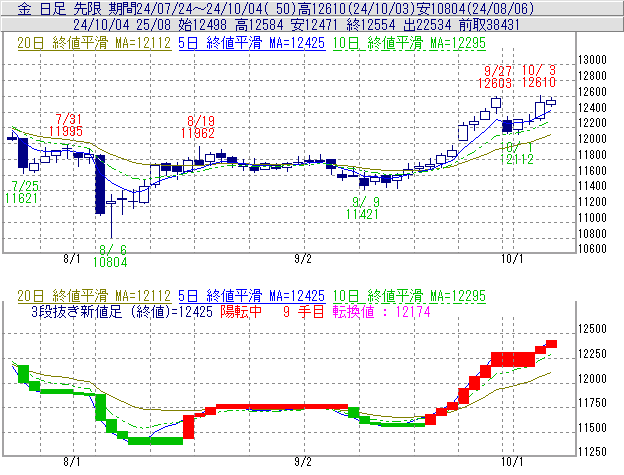
Task: Select the green 7/25 11621 low label
Action: tap(21, 192)
